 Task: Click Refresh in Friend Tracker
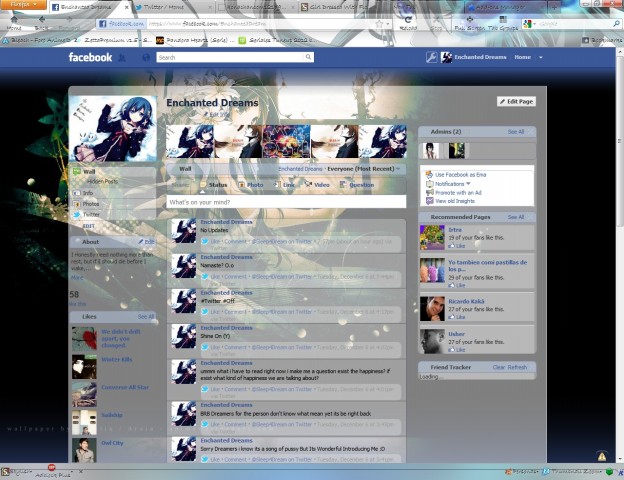point(517,367)
